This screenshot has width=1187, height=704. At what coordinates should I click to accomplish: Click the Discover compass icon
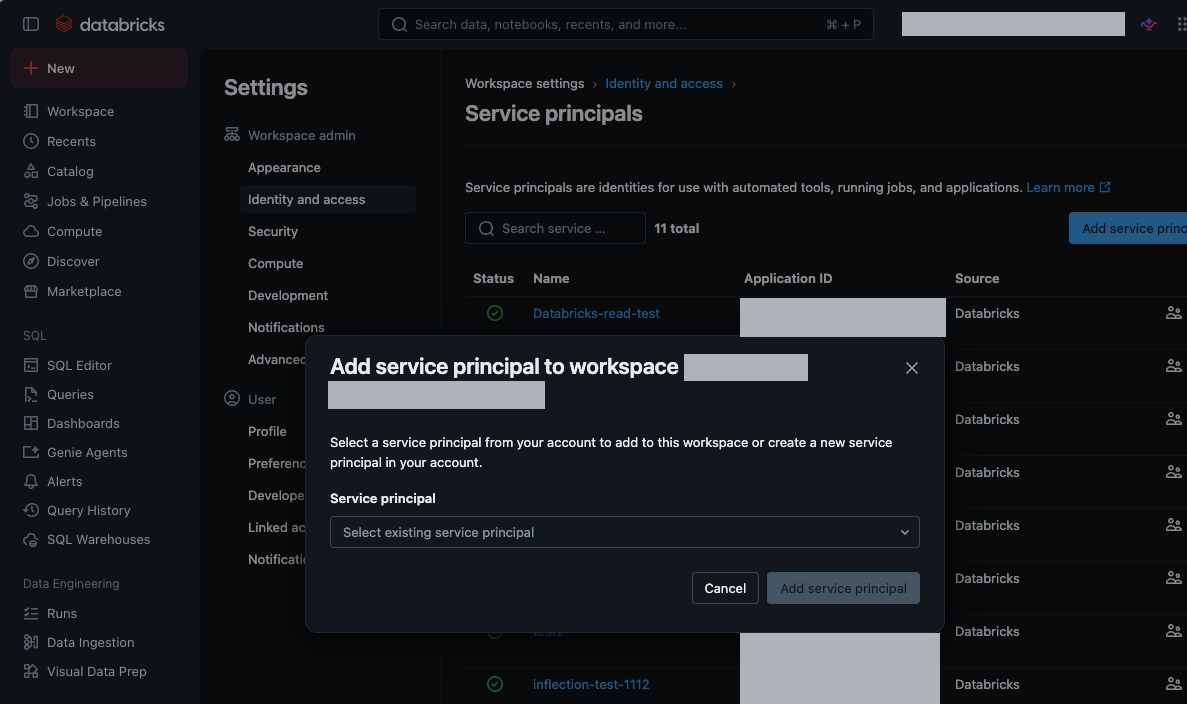(x=31, y=261)
